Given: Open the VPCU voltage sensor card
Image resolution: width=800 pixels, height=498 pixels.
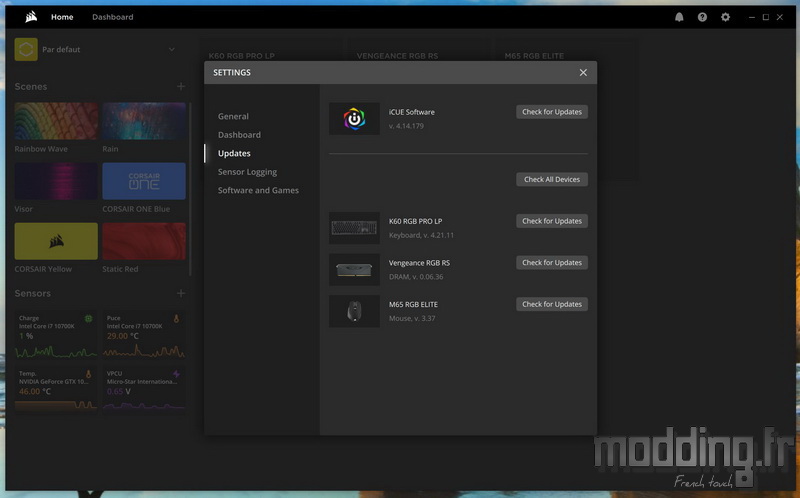Looking at the screenshot, I should [x=144, y=389].
